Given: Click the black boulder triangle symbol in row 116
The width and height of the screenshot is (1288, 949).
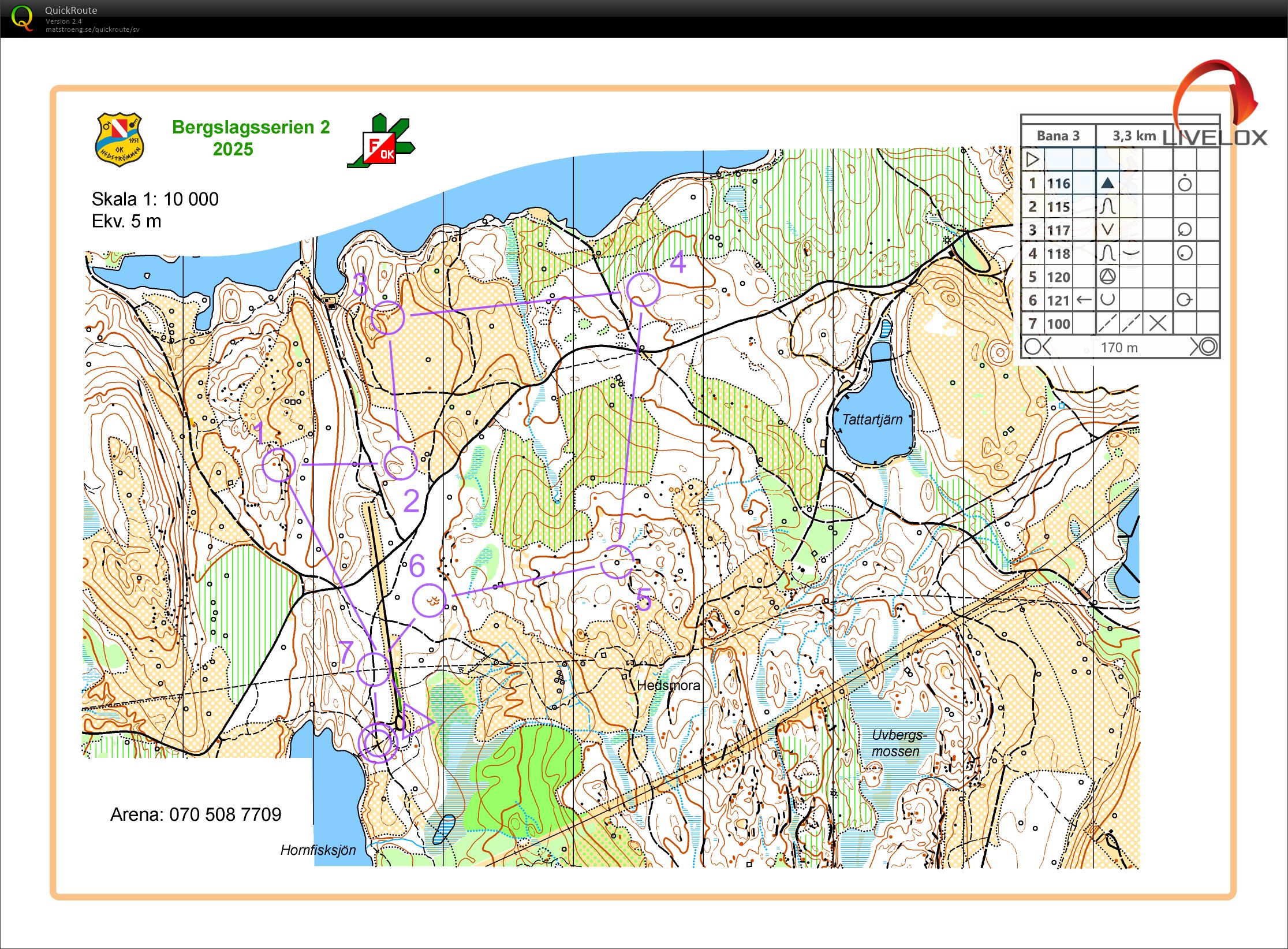Looking at the screenshot, I should pos(1107,183).
